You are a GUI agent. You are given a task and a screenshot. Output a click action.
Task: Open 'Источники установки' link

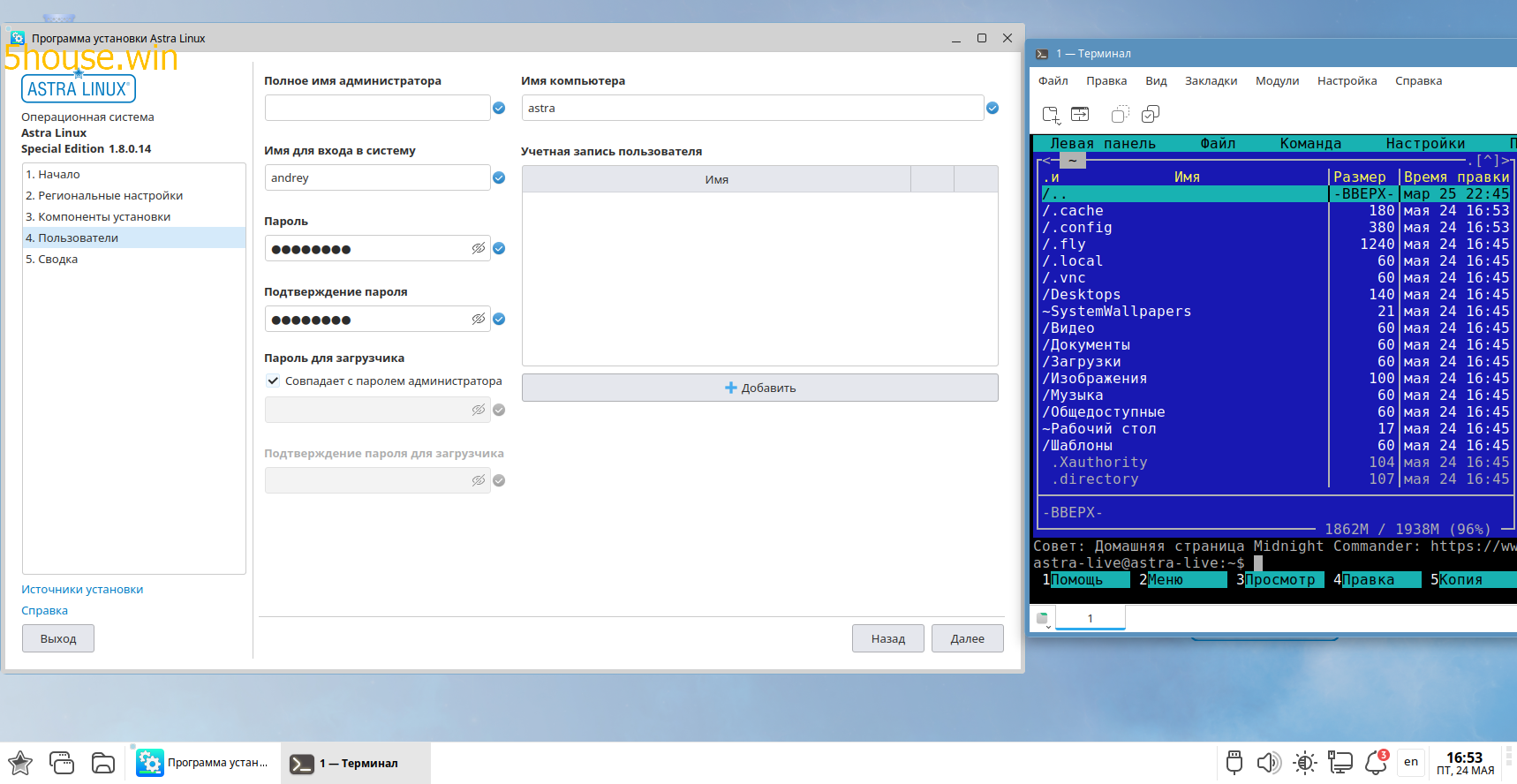pos(82,589)
